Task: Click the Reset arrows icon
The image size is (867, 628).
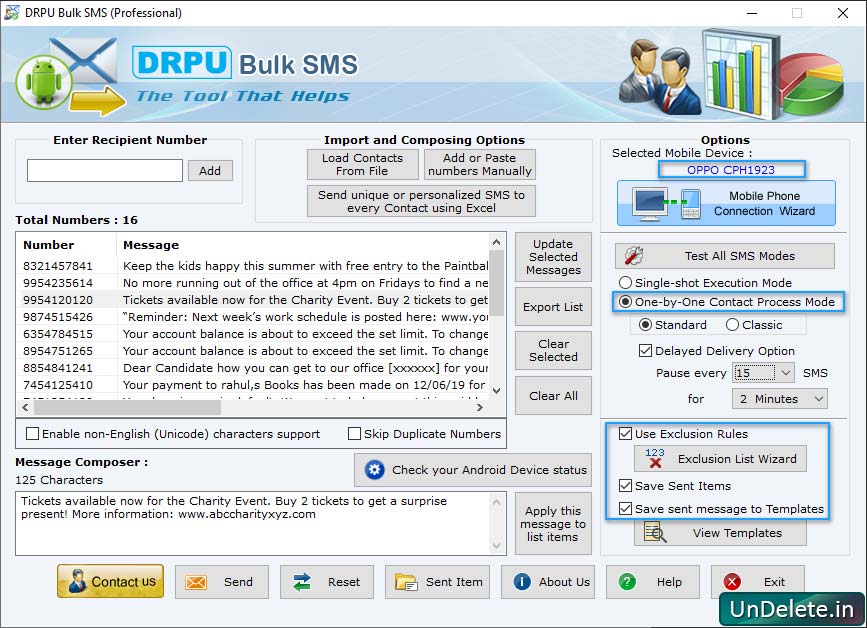Action: coord(302,582)
